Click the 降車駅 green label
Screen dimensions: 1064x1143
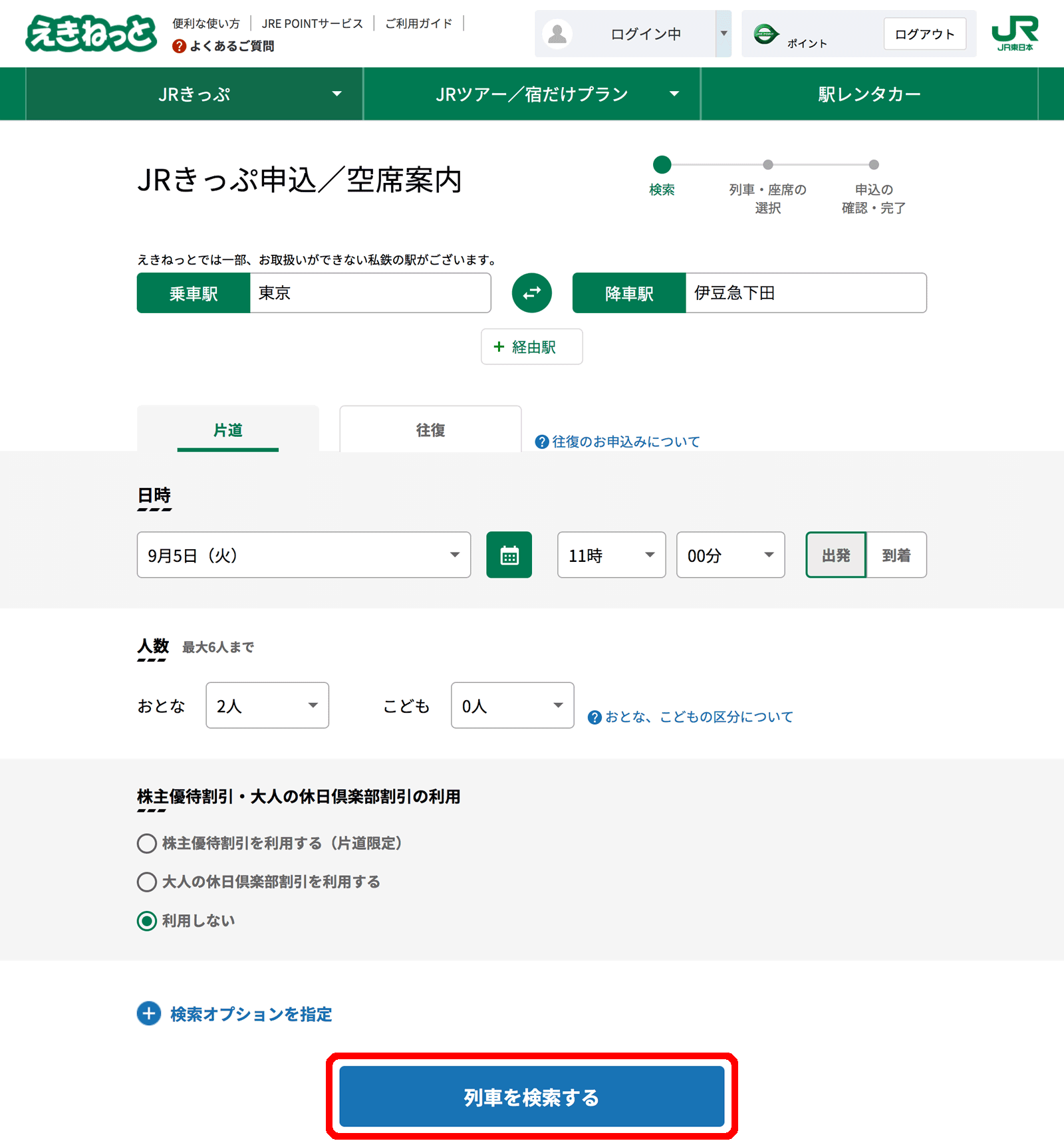[629, 293]
